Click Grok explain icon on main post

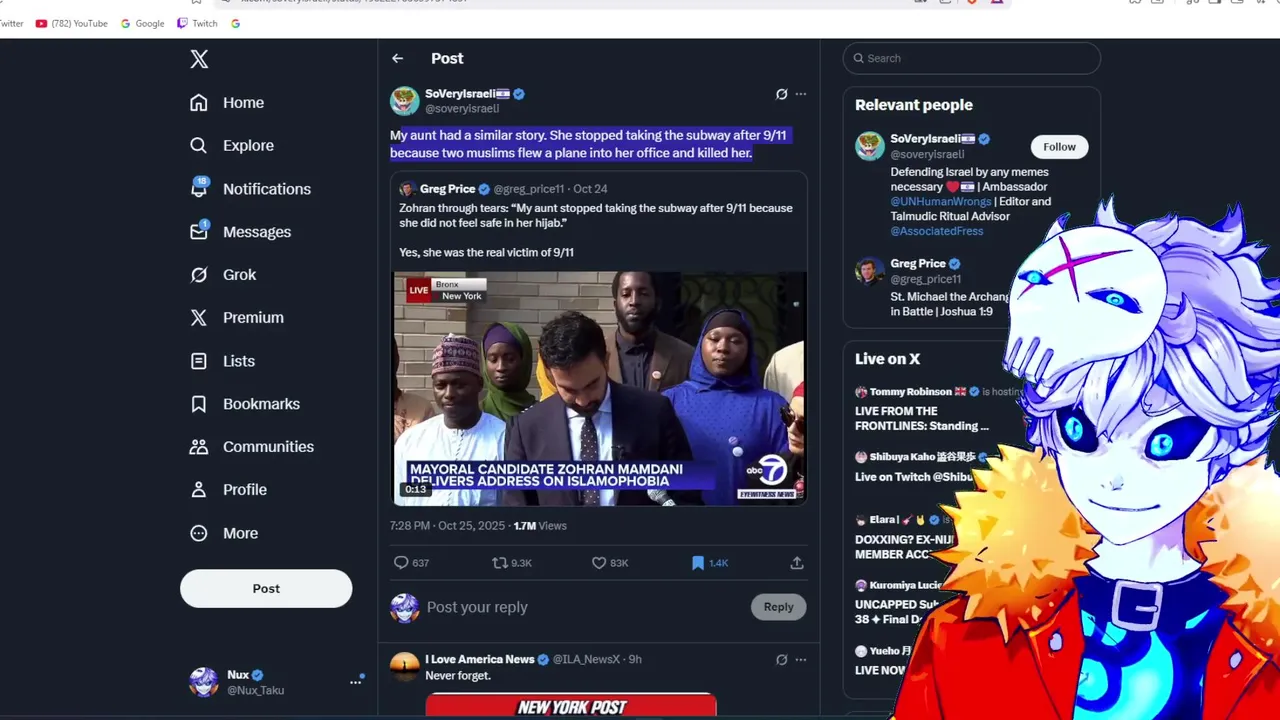[782, 94]
